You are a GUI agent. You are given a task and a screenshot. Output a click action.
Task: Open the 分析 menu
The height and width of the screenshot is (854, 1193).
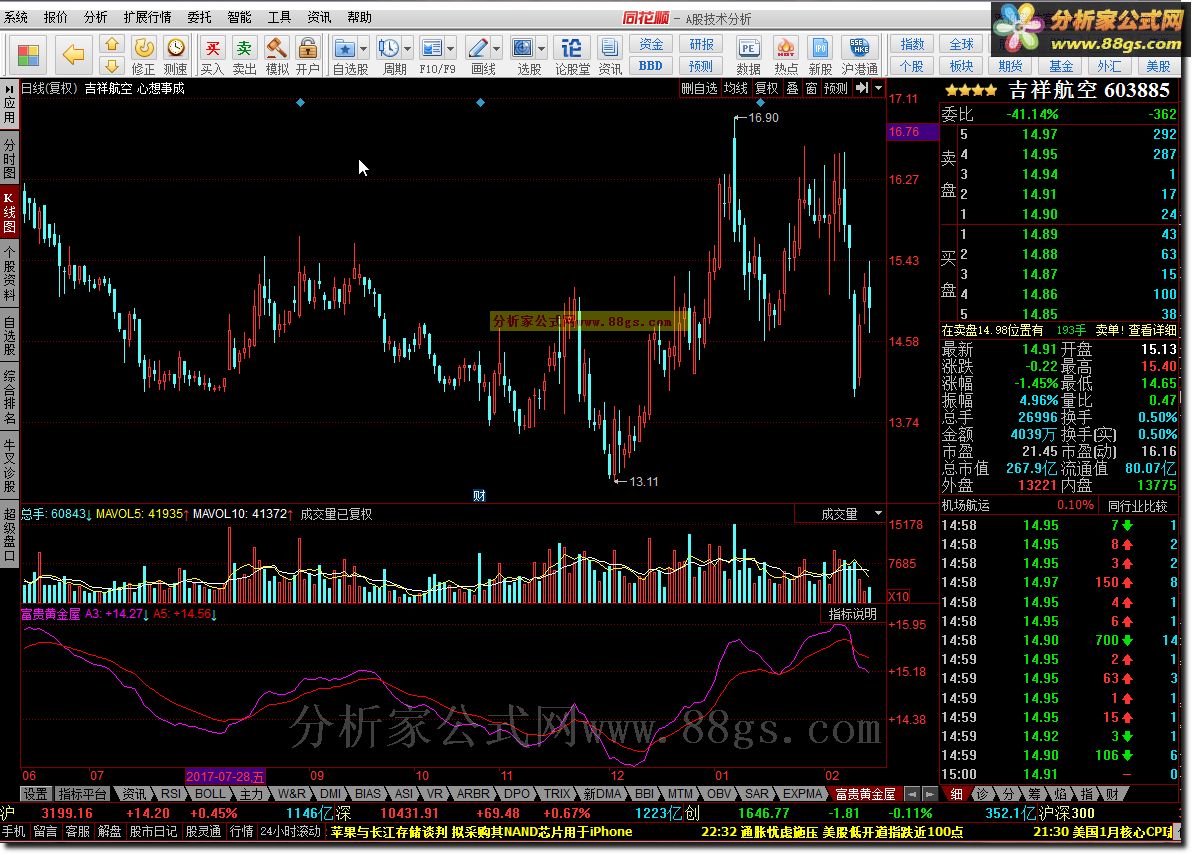pos(95,17)
